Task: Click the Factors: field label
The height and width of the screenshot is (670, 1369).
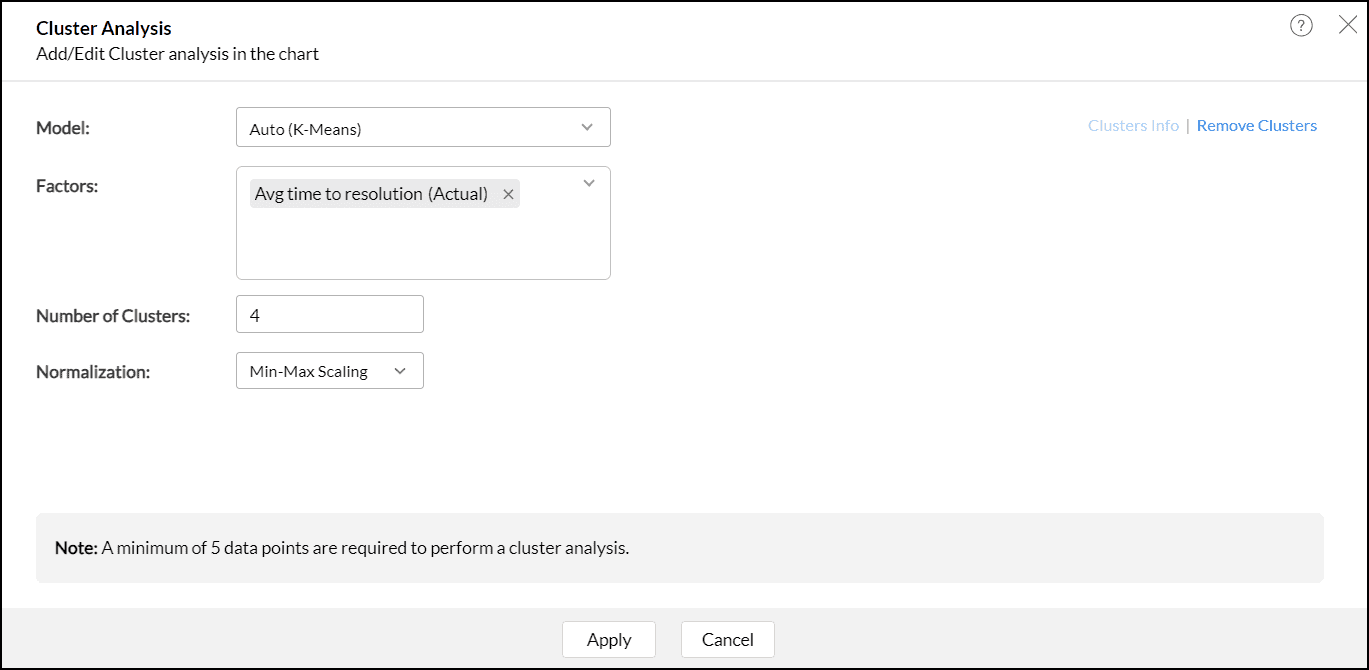Action: (67, 186)
